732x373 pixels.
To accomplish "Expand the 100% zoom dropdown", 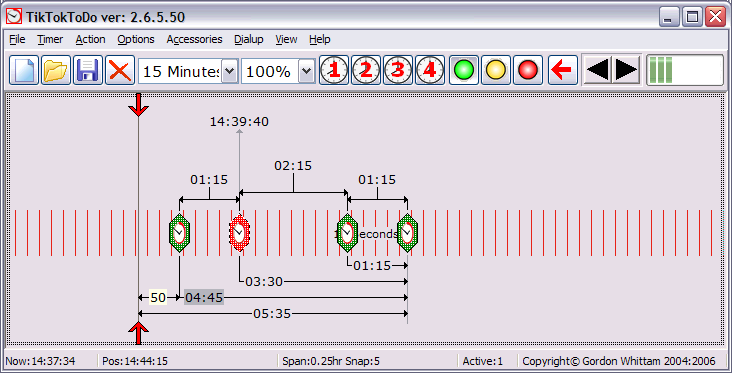I will (x=306, y=71).
